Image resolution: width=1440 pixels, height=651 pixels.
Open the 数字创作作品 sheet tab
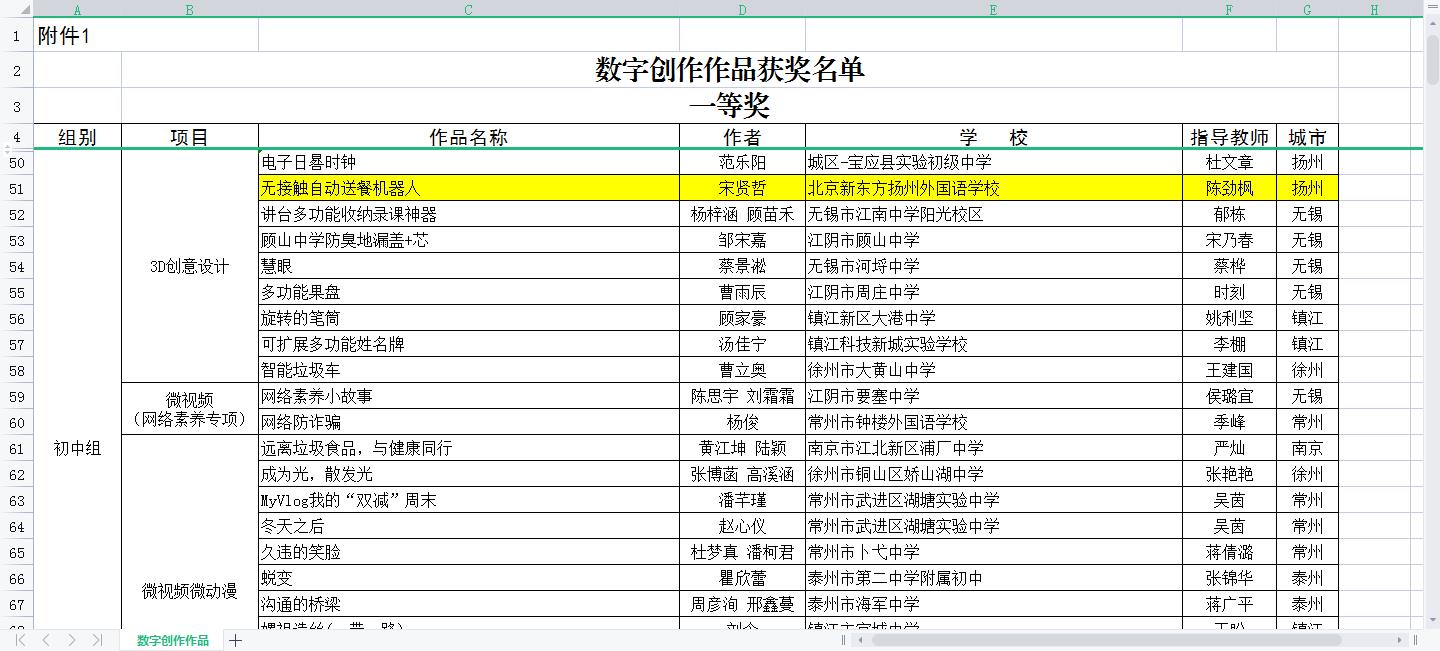pyautogui.click(x=173, y=640)
